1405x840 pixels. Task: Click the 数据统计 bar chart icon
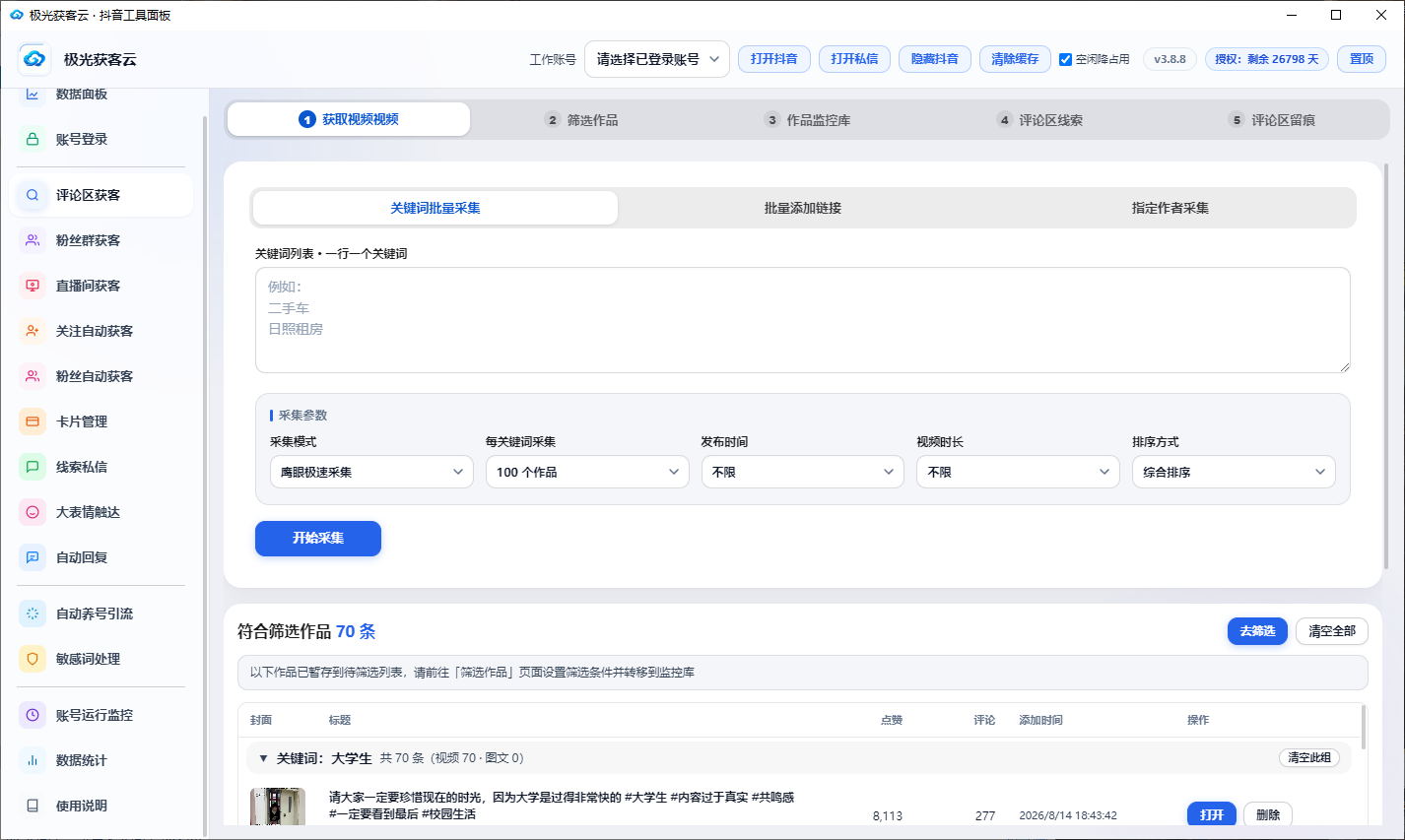click(33, 760)
